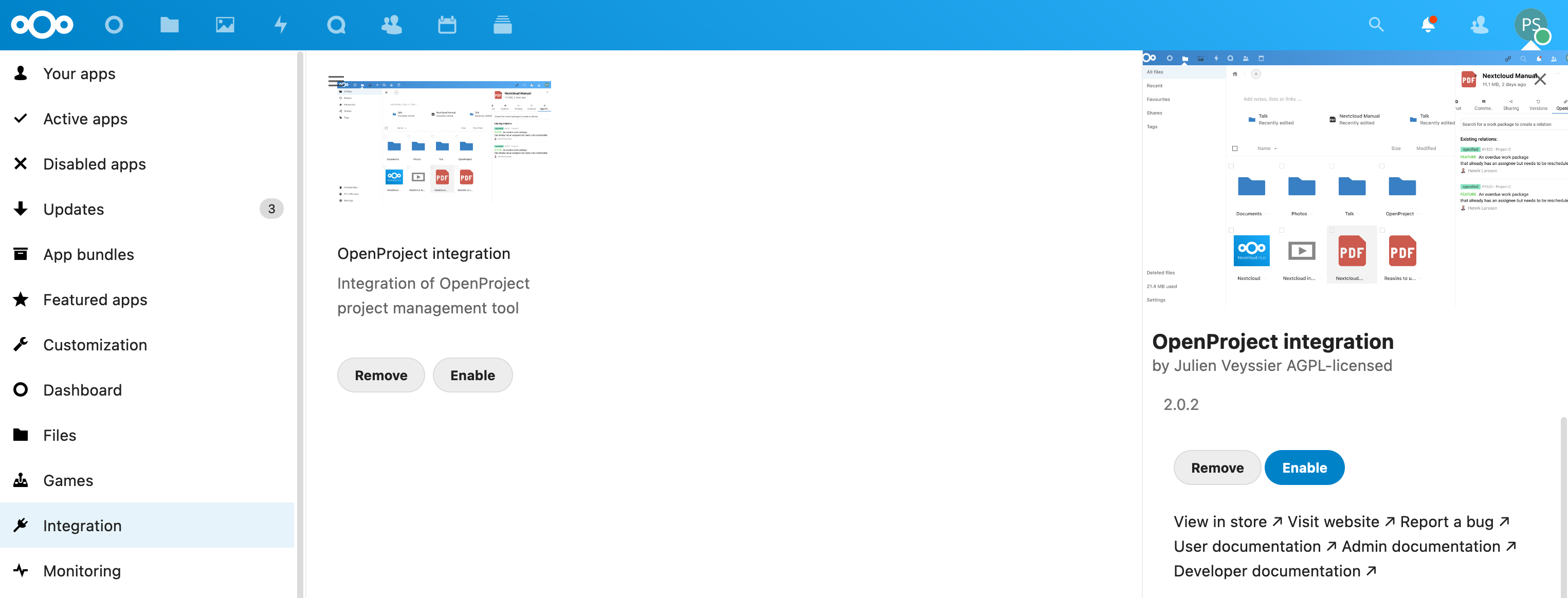The image size is (1568, 598).
Task: Open the Monitoring category
Action: point(82,571)
